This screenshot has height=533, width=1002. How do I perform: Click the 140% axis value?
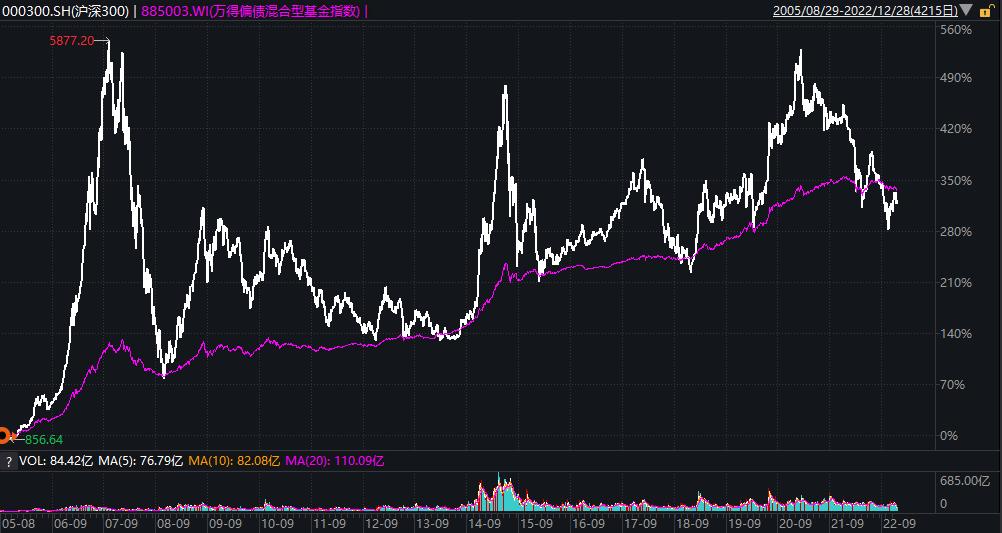tap(956, 334)
